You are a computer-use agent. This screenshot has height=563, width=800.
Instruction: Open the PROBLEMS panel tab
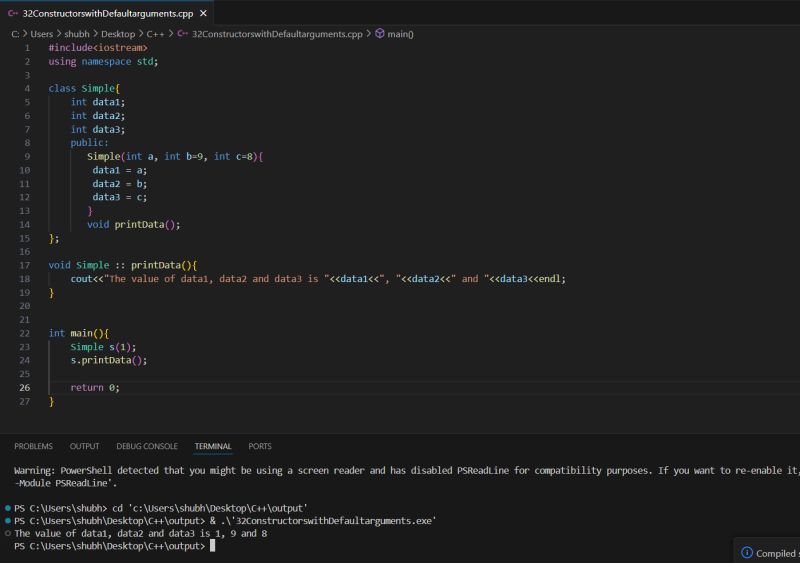pyautogui.click(x=33, y=446)
